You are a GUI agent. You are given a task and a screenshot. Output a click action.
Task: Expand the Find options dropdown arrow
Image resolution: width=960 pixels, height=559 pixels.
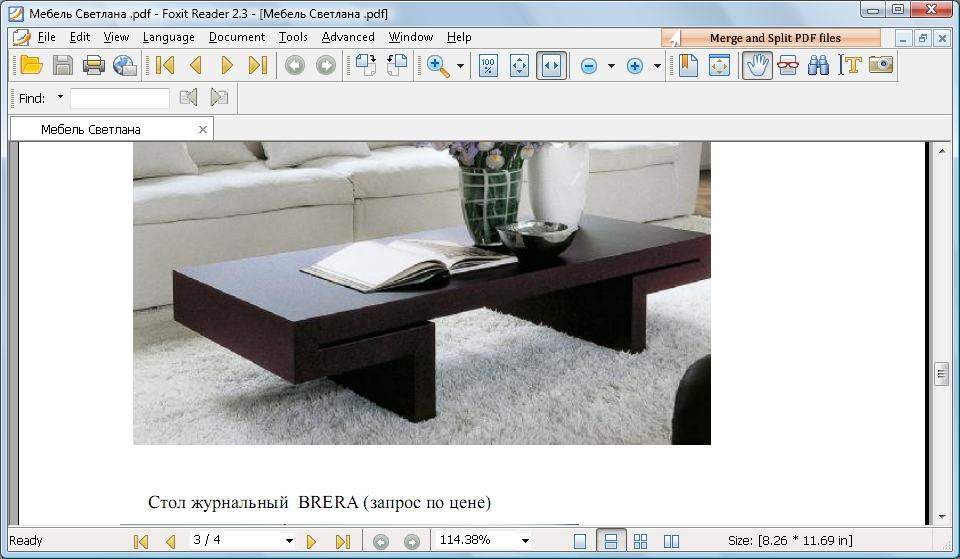tap(60, 98)
